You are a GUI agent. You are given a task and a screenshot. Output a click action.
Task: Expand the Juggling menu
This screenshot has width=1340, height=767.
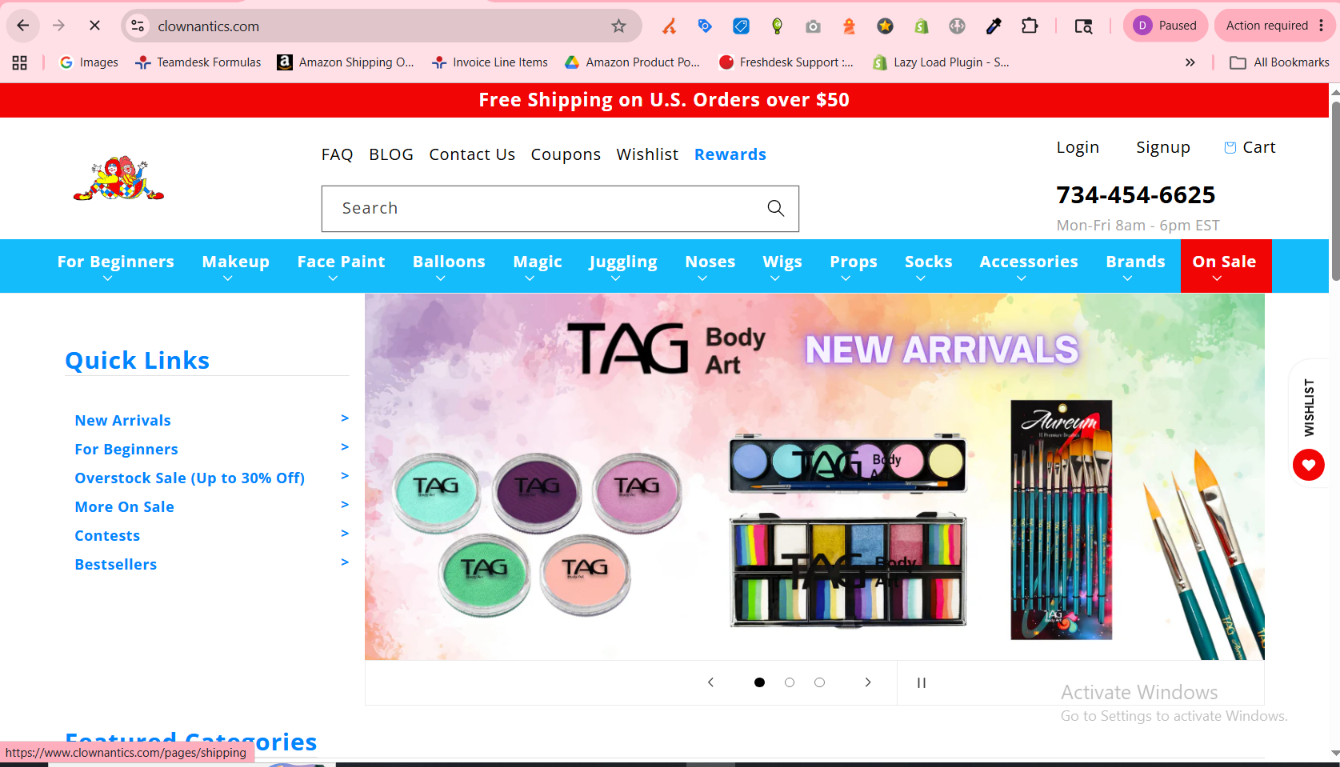pyautogui.click(x=623, y=266)
